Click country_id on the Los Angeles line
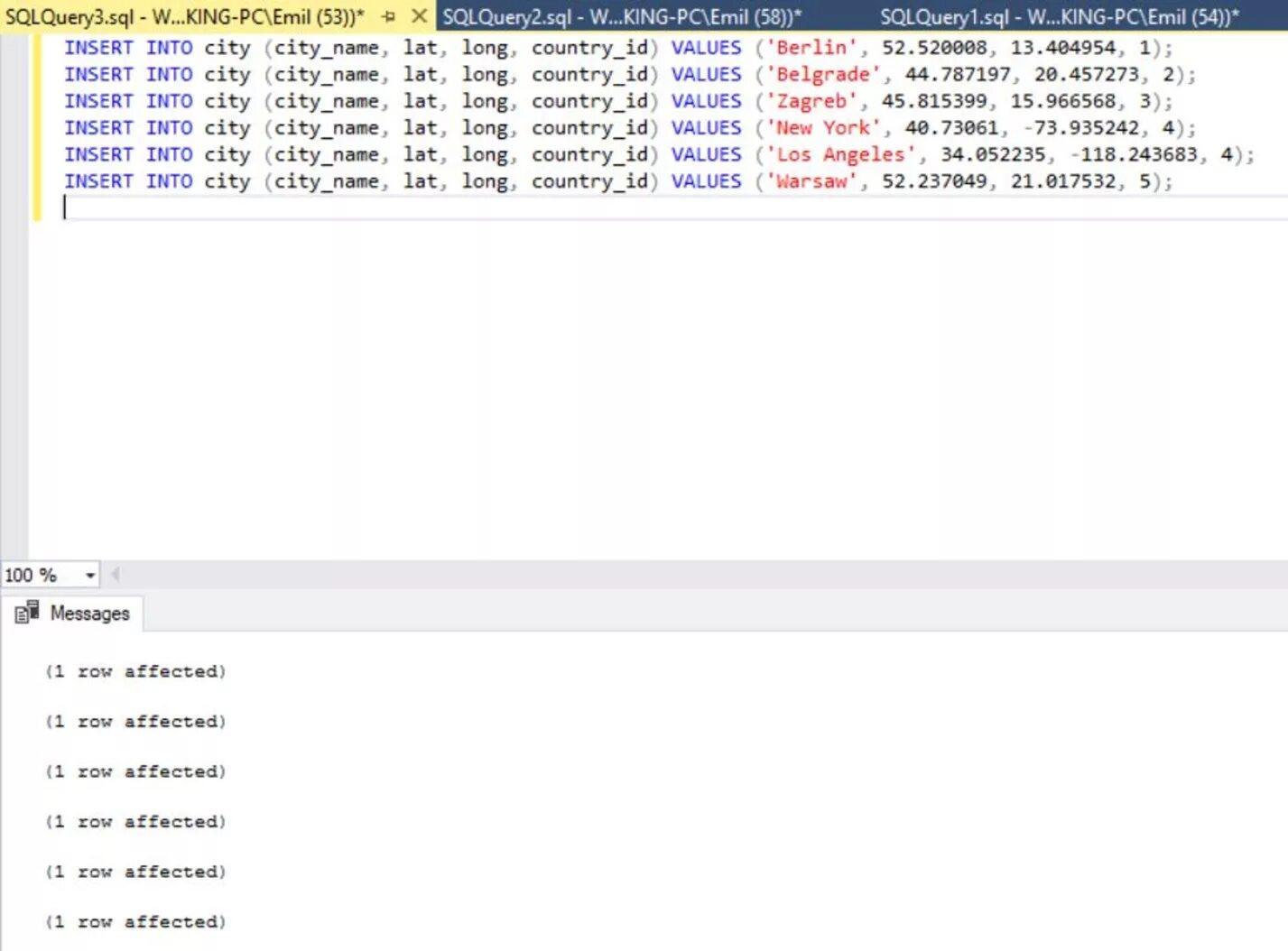This screenshot has width=1288, height=951. tap(589, 154)
